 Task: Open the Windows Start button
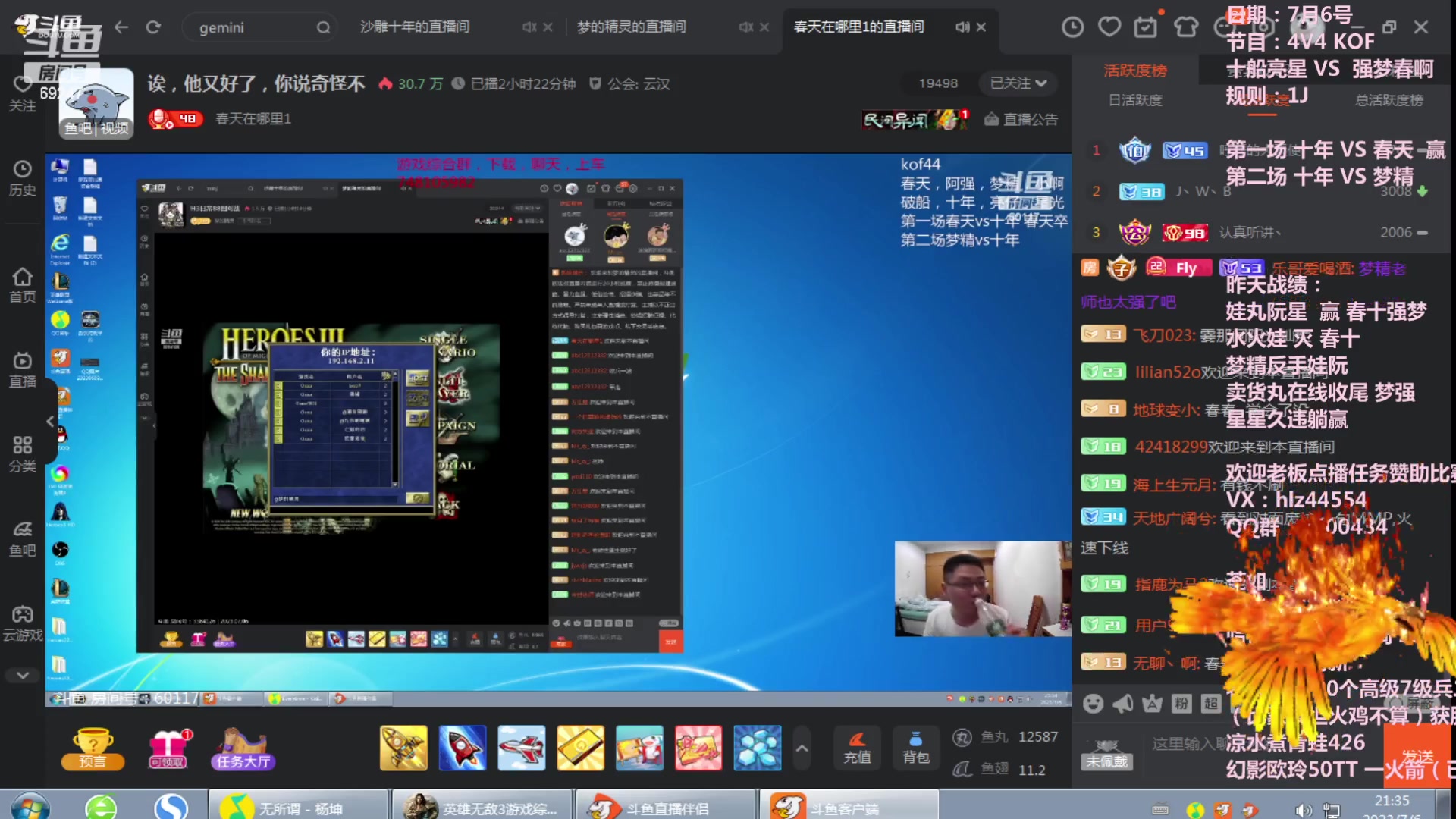click(x=30, y=807)
